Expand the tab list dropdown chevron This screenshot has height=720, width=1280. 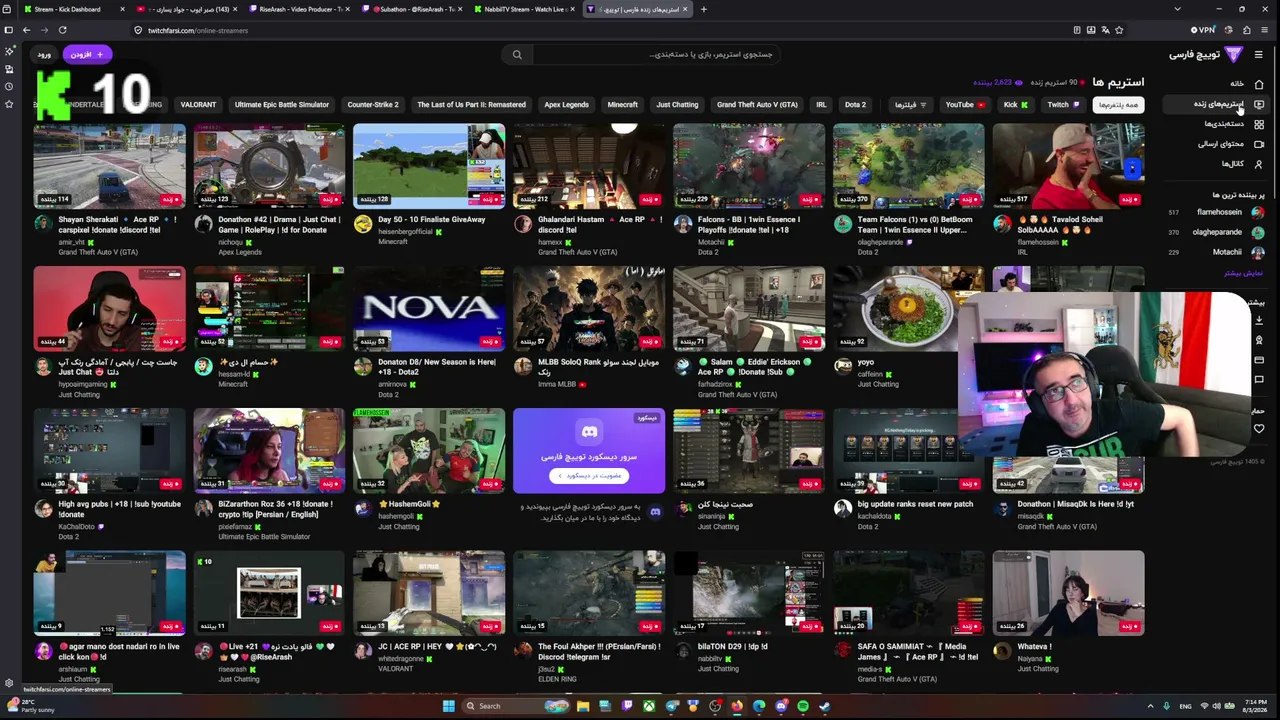tap(1176, 9)
